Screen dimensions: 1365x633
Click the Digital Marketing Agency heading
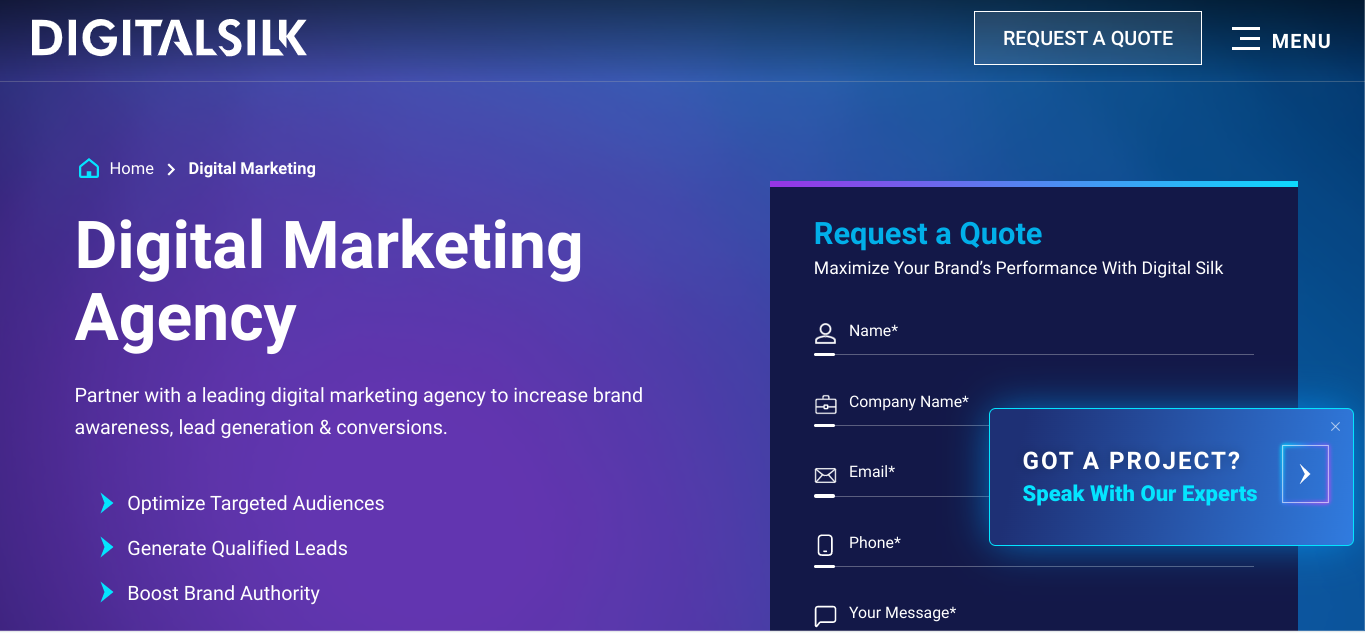tap(329, 282)
